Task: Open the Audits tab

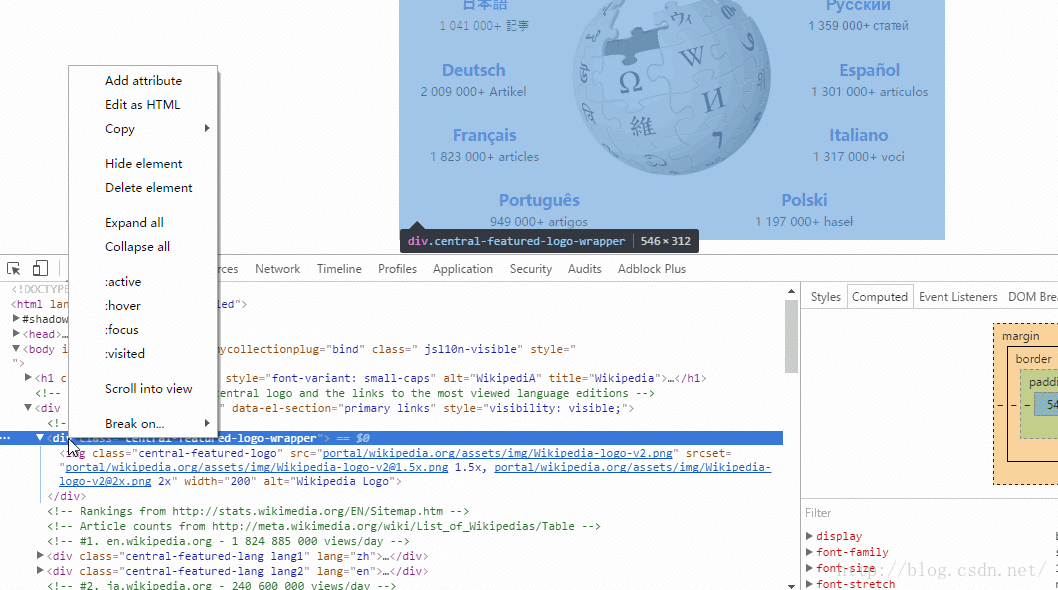Action: (584, 269)
